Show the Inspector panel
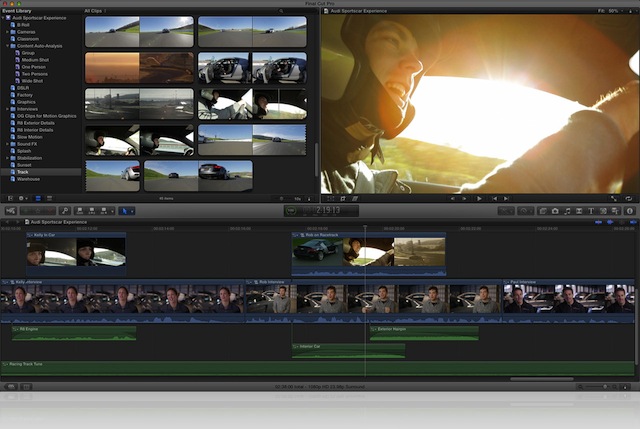The height and width of the screenshot is (429, 640). 629,211
